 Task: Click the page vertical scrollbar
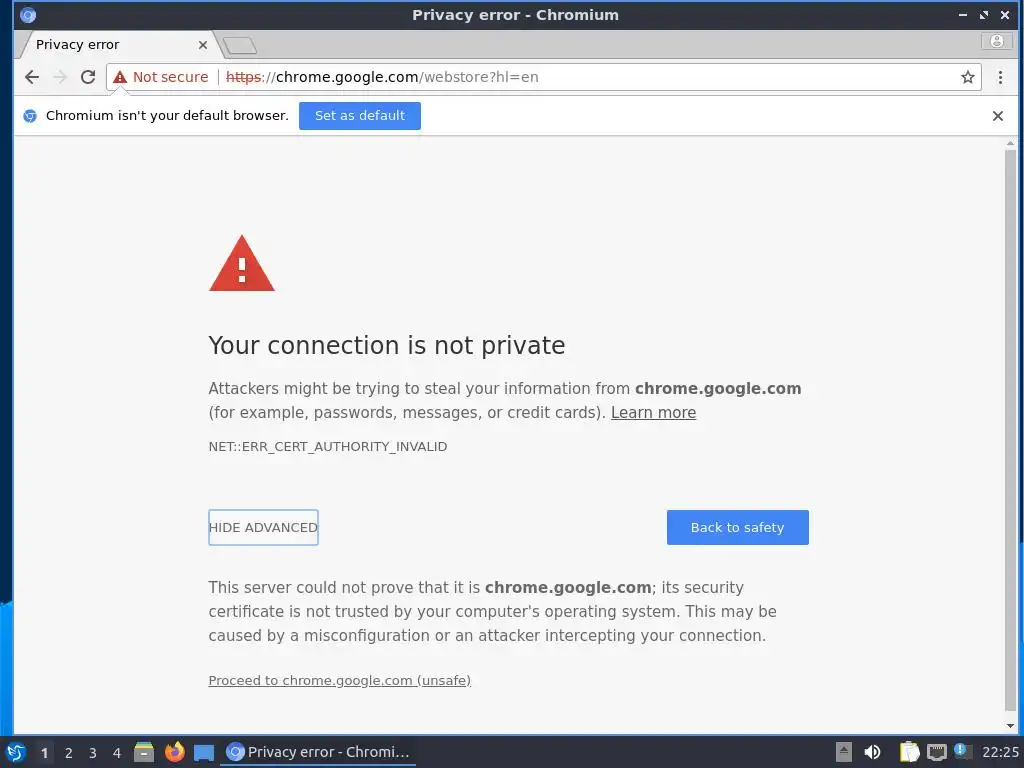point(1010,431)
